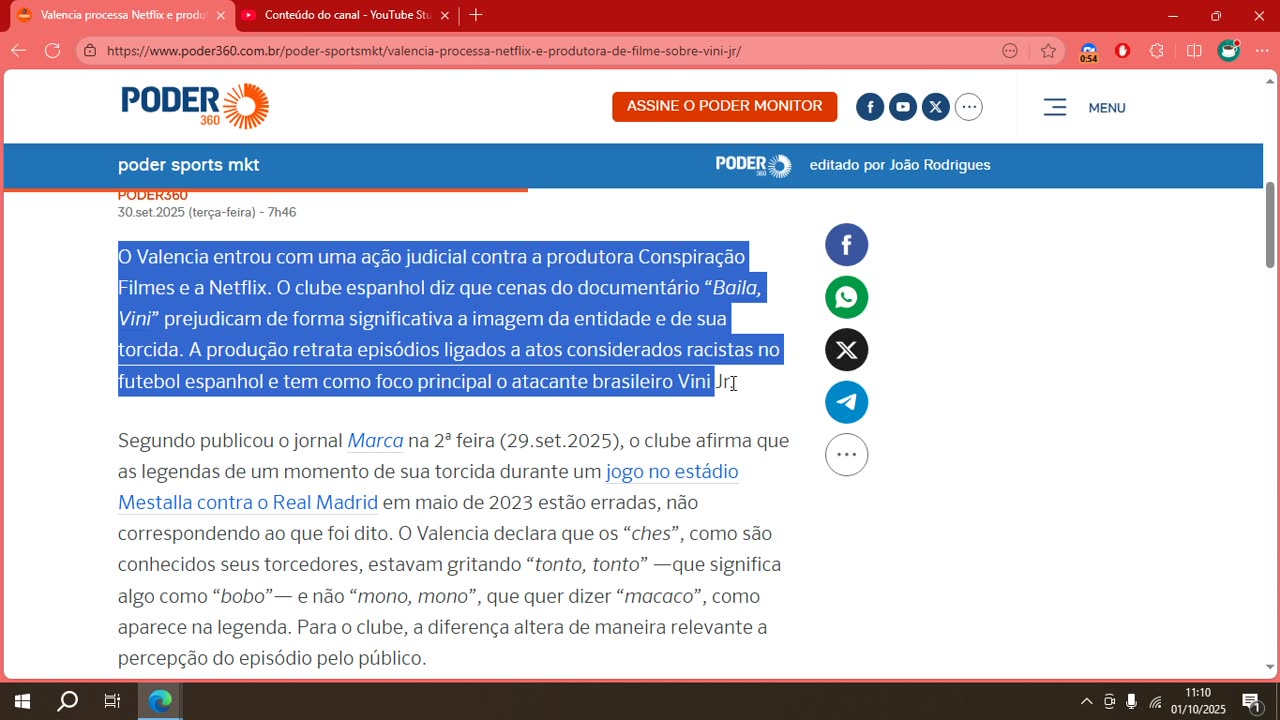Open microphone tray icon
The image size is (1280, 720).
(x=1132, y=702)
